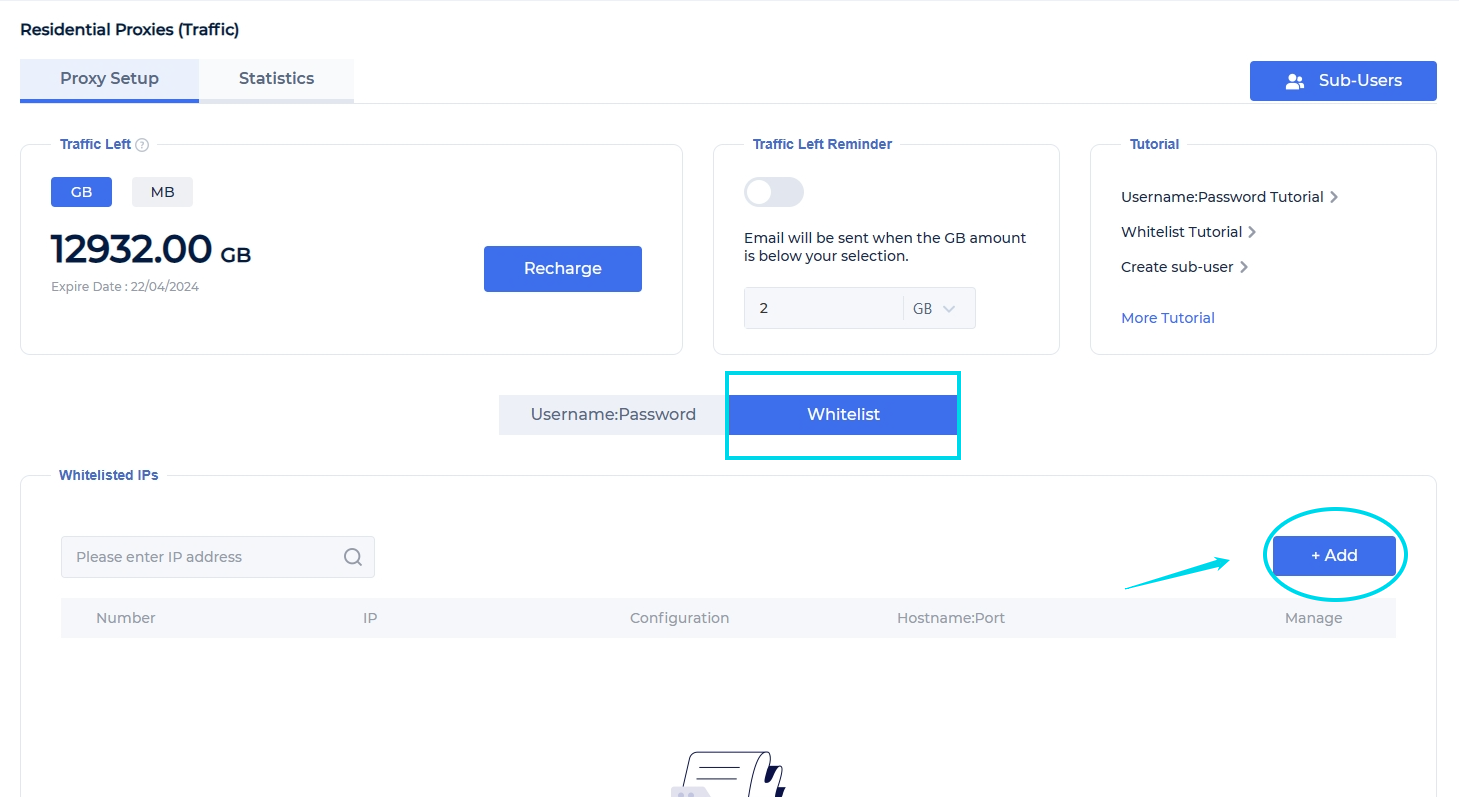Viewport: 1459px width, 797px height.
Task: Click the empty list document illustration
Action: pos(728,775)
